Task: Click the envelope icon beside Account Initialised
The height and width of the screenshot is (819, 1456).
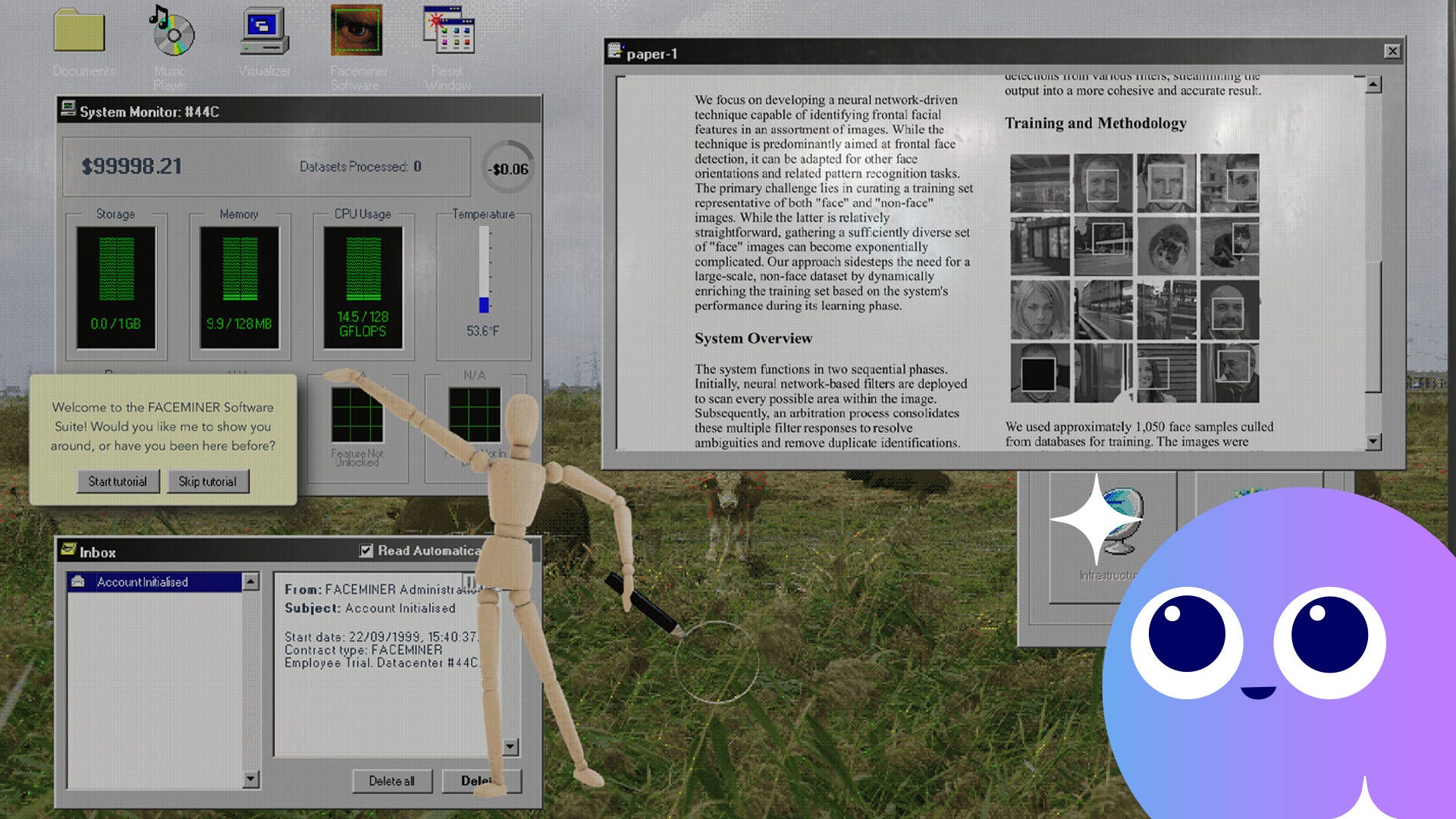Action: pos(77,582)
